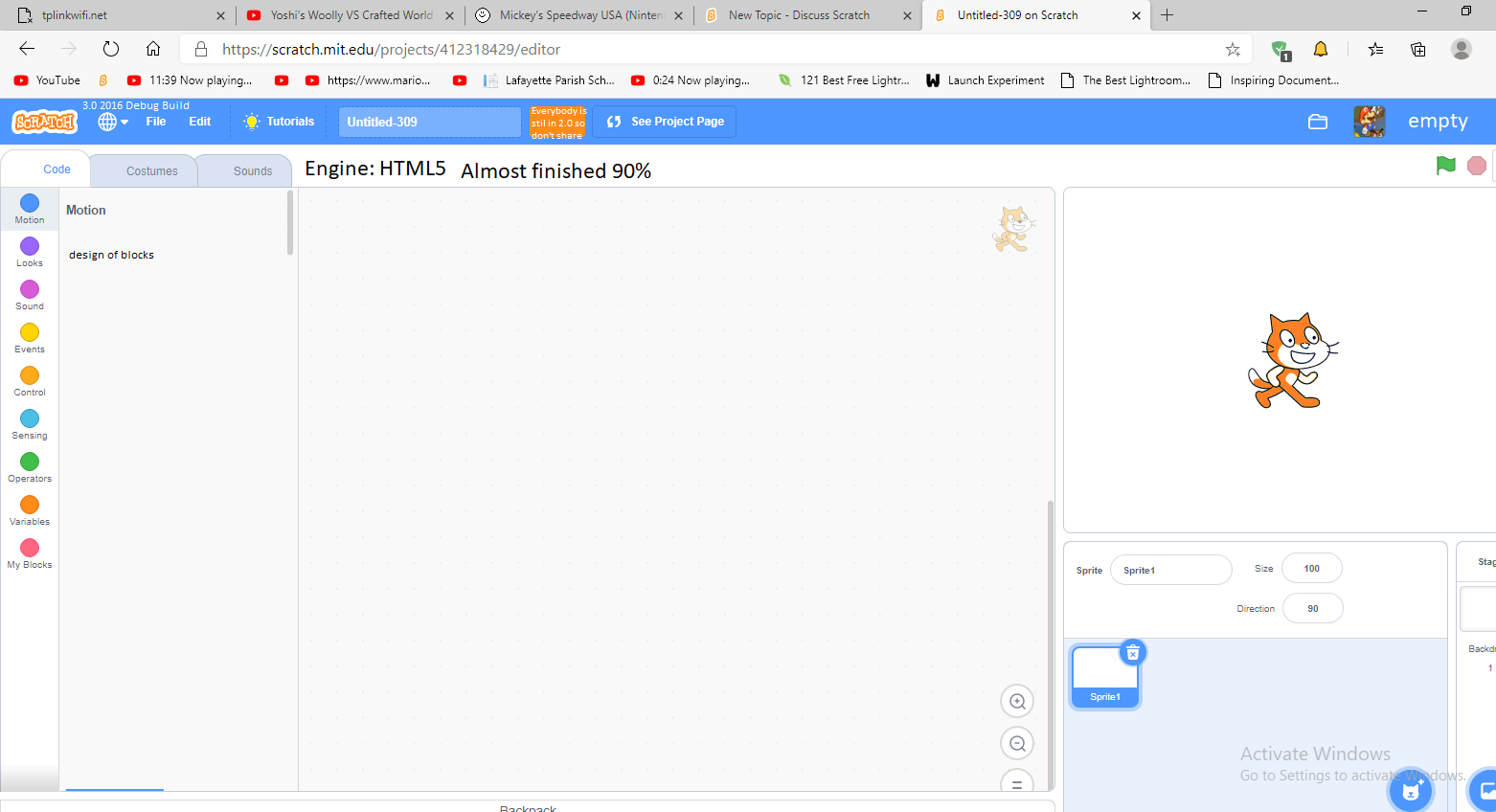Open the Tutorials link

(280, 122)
